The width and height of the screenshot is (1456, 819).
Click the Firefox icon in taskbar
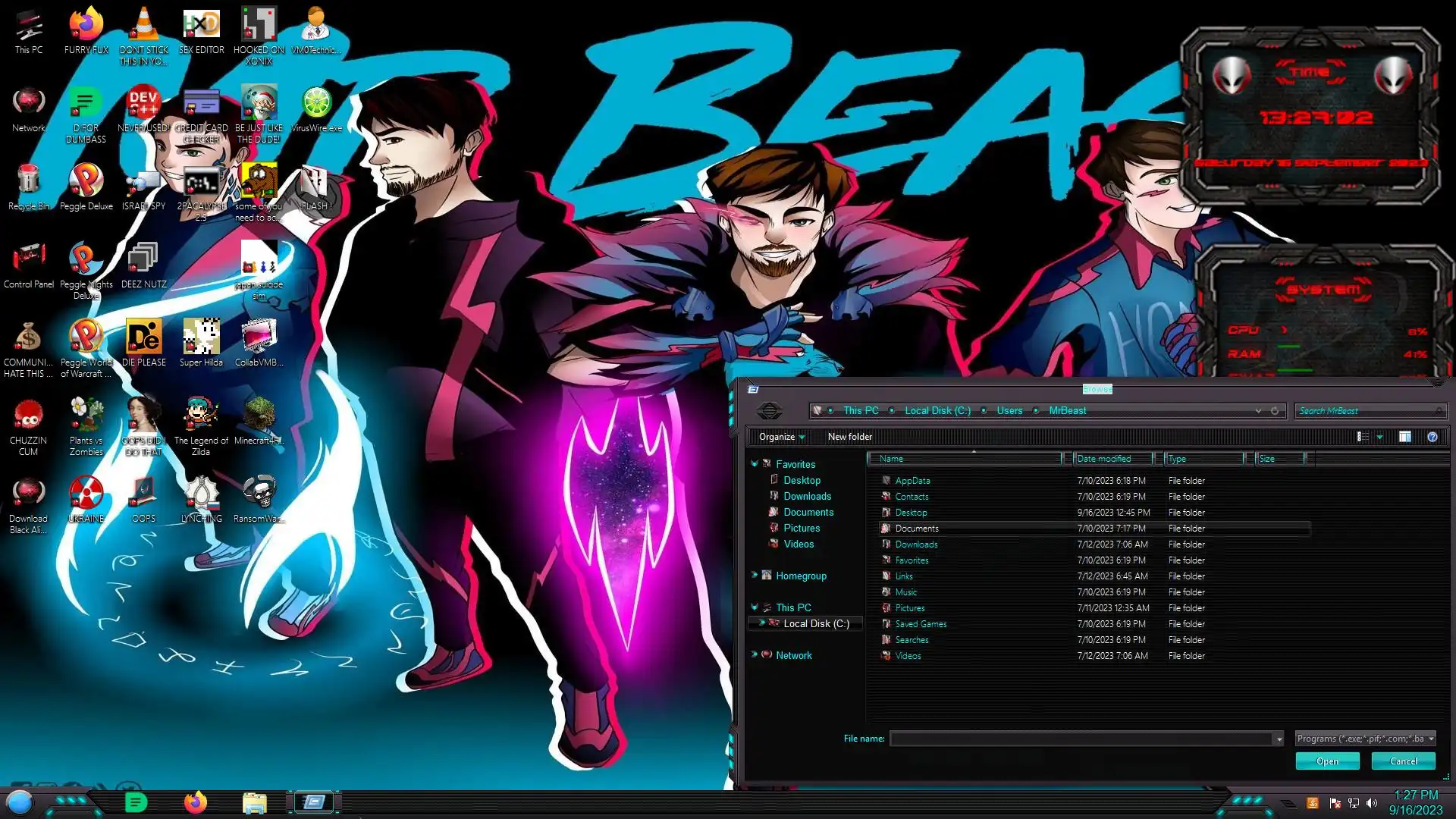pyautogui.click(x=195, y=802)
